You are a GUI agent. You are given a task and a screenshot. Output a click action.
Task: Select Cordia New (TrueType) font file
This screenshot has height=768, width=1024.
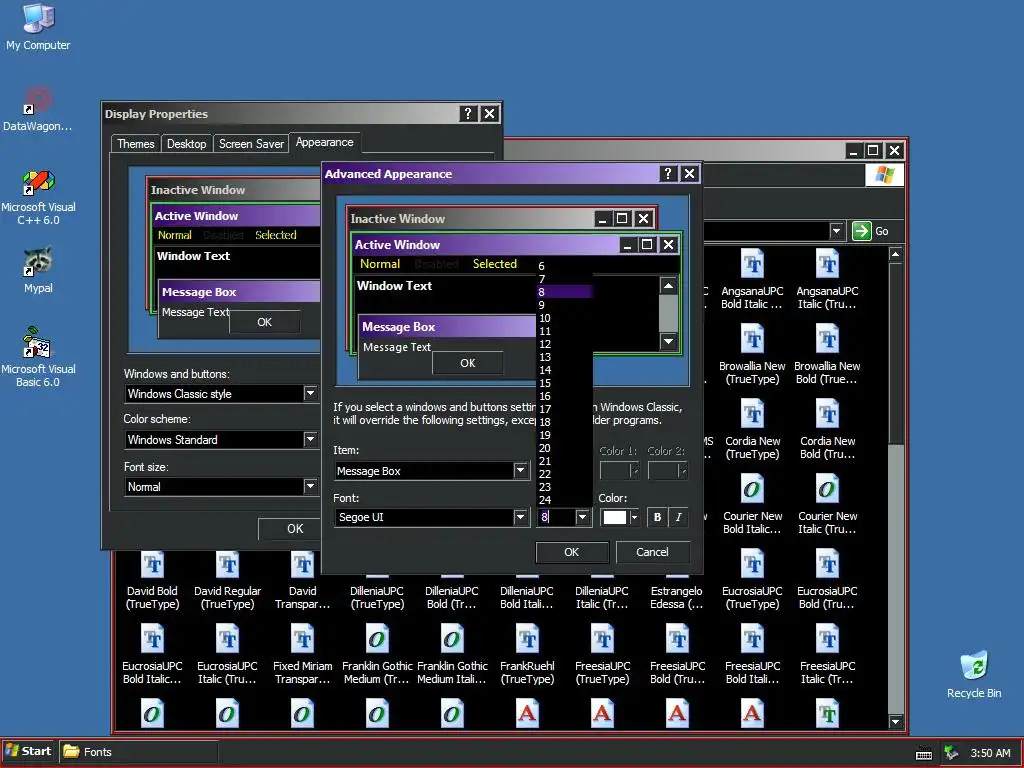[x=752, y=429]
